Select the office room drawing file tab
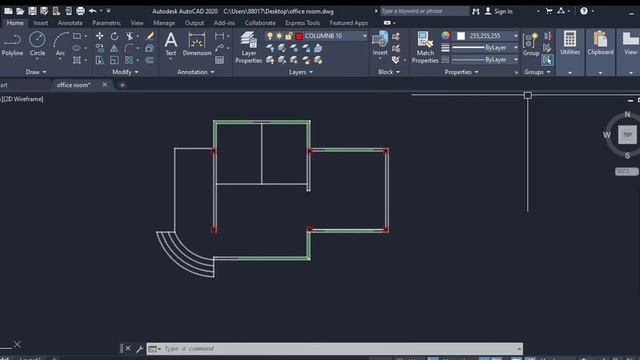This screenshot has height=360, width=640. coord(73,85)
